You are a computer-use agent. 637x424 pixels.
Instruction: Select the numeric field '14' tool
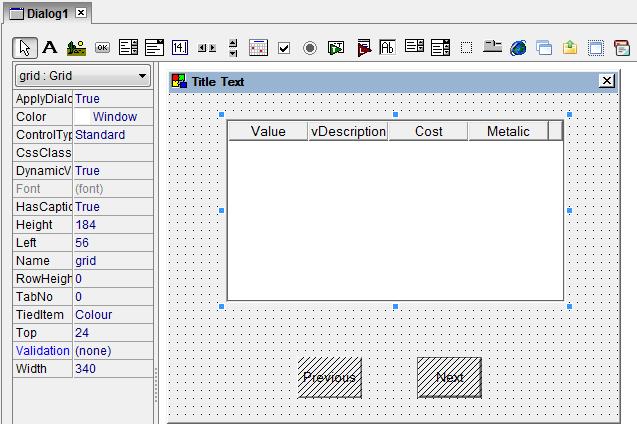point(180,47)
